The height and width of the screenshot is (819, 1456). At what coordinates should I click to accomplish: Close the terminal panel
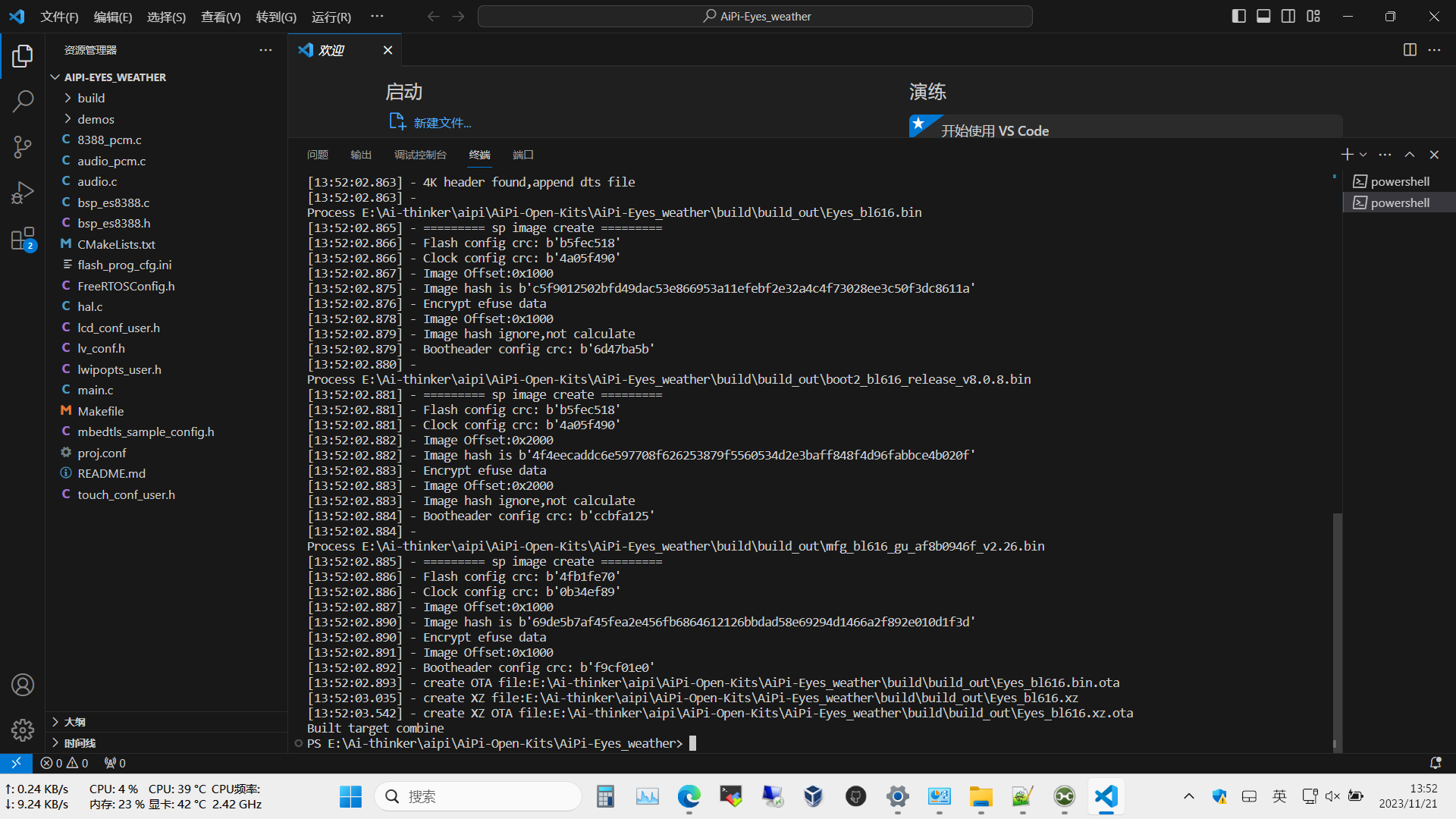(1434, 155)
